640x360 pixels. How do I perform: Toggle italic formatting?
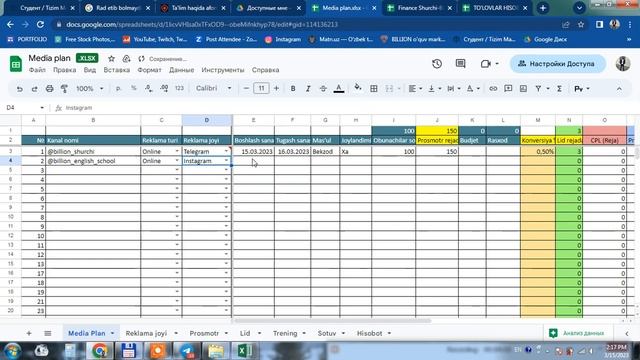[x=308, y=89]
